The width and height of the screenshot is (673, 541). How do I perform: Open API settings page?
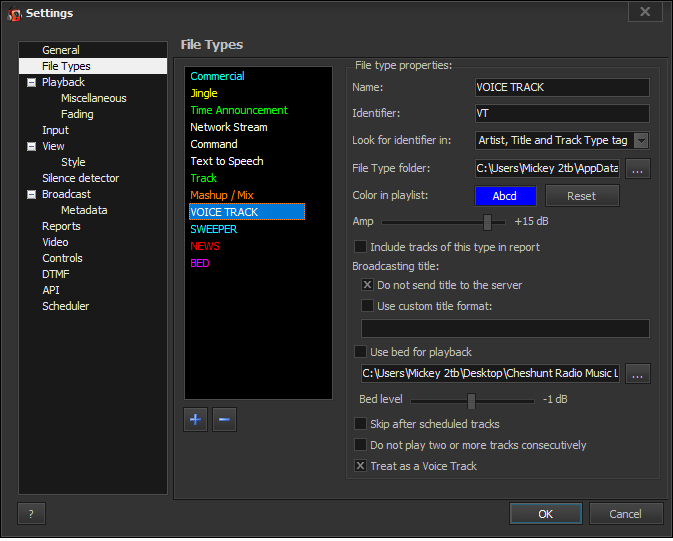pyautogui.click(x=51, y=290)
